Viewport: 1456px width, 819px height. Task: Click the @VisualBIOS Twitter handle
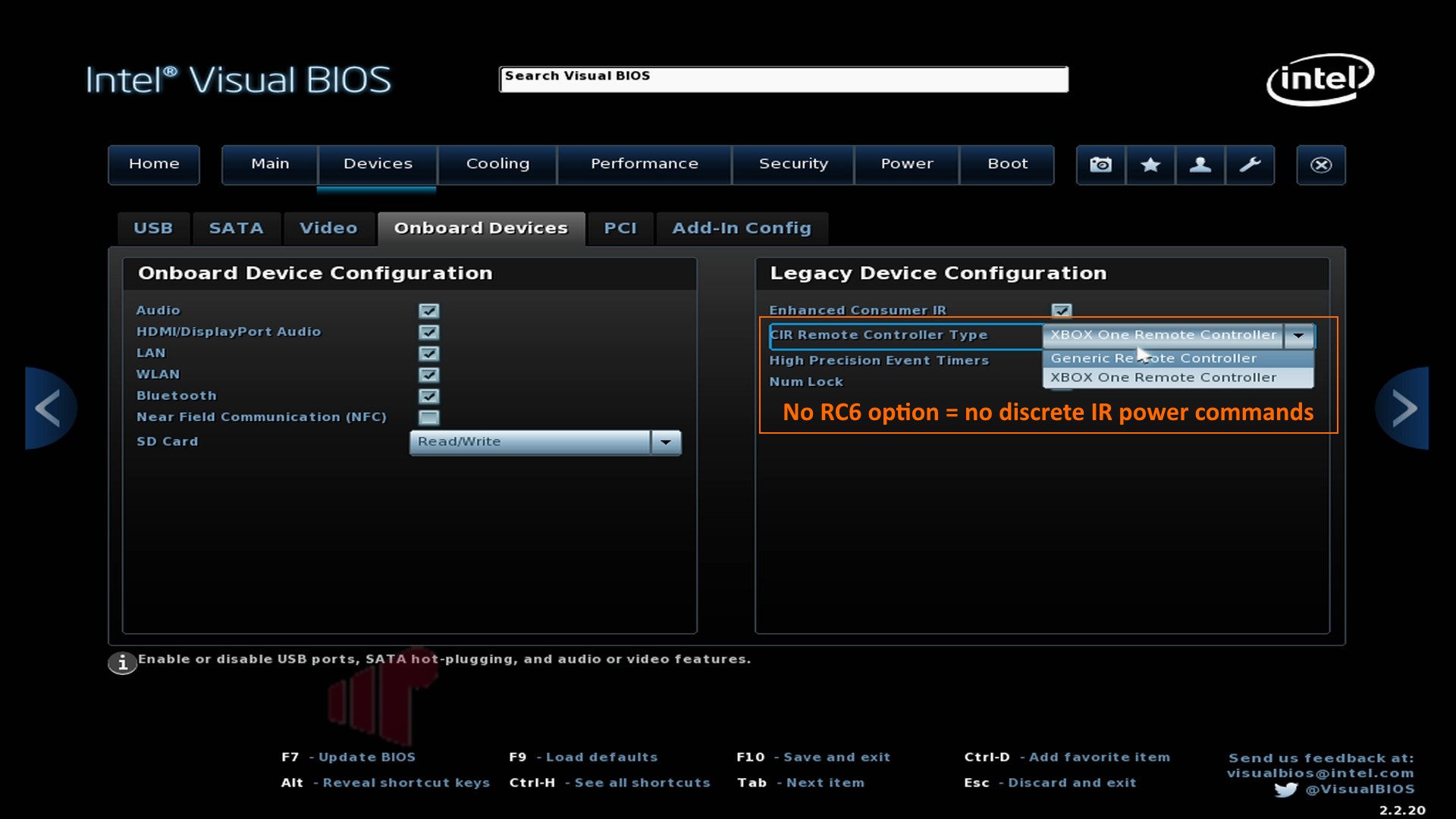click(1360, 789)
